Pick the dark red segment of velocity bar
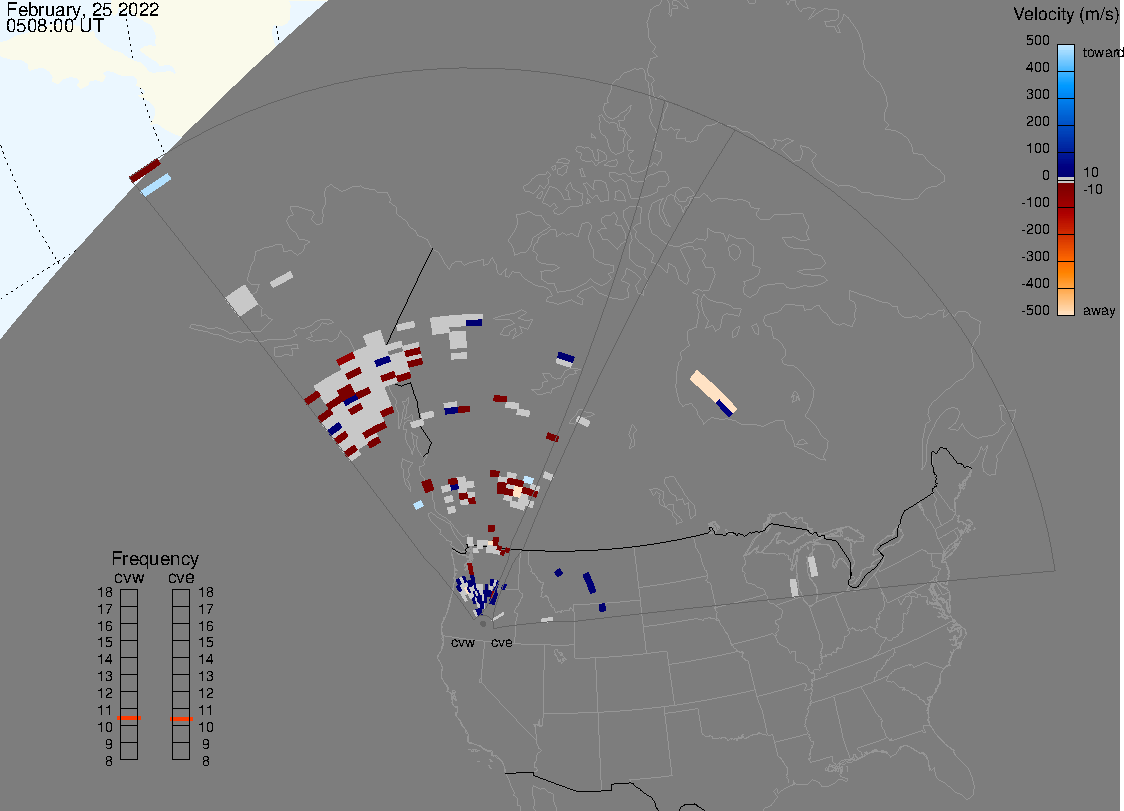Viewport: 1124px width, 811px height. coord(1066,195)
